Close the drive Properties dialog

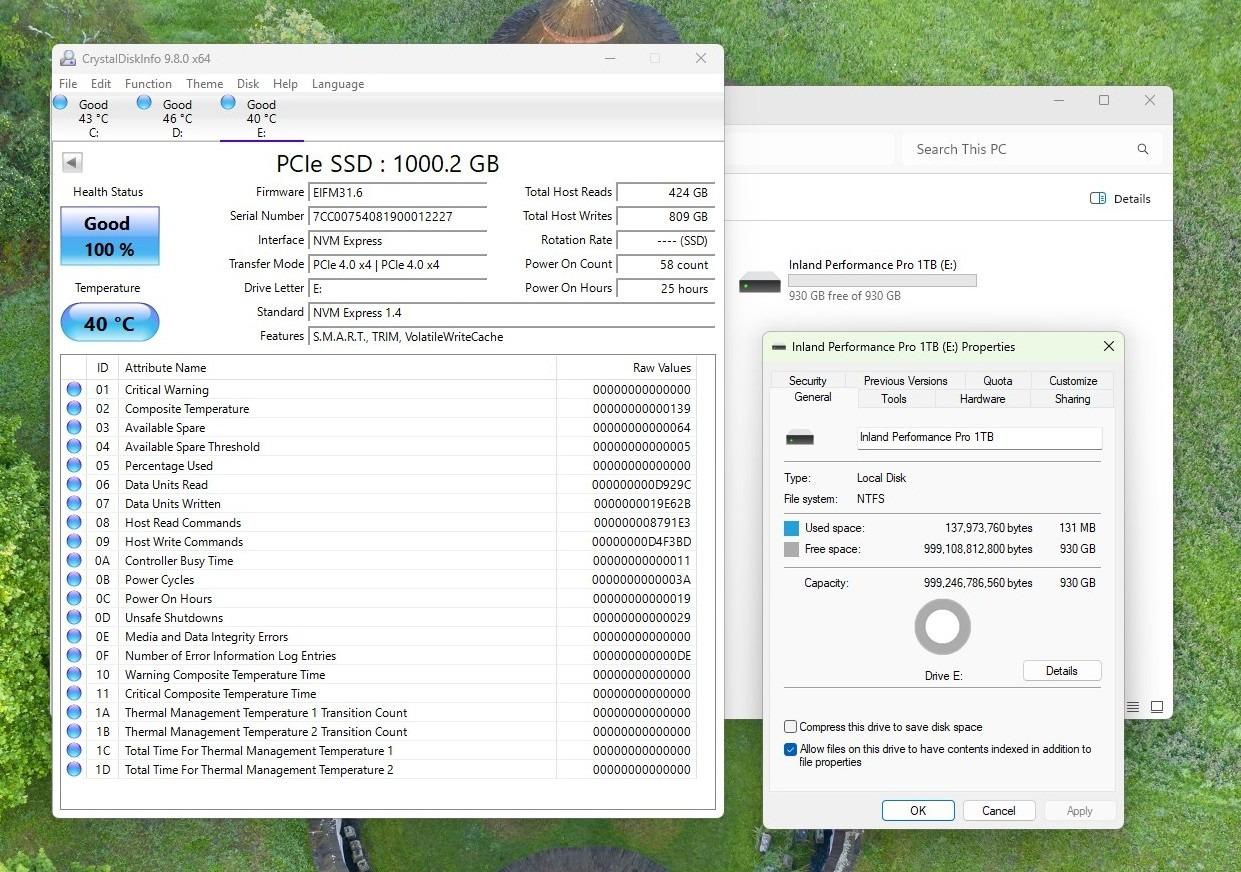click(x=1108, y=346)
